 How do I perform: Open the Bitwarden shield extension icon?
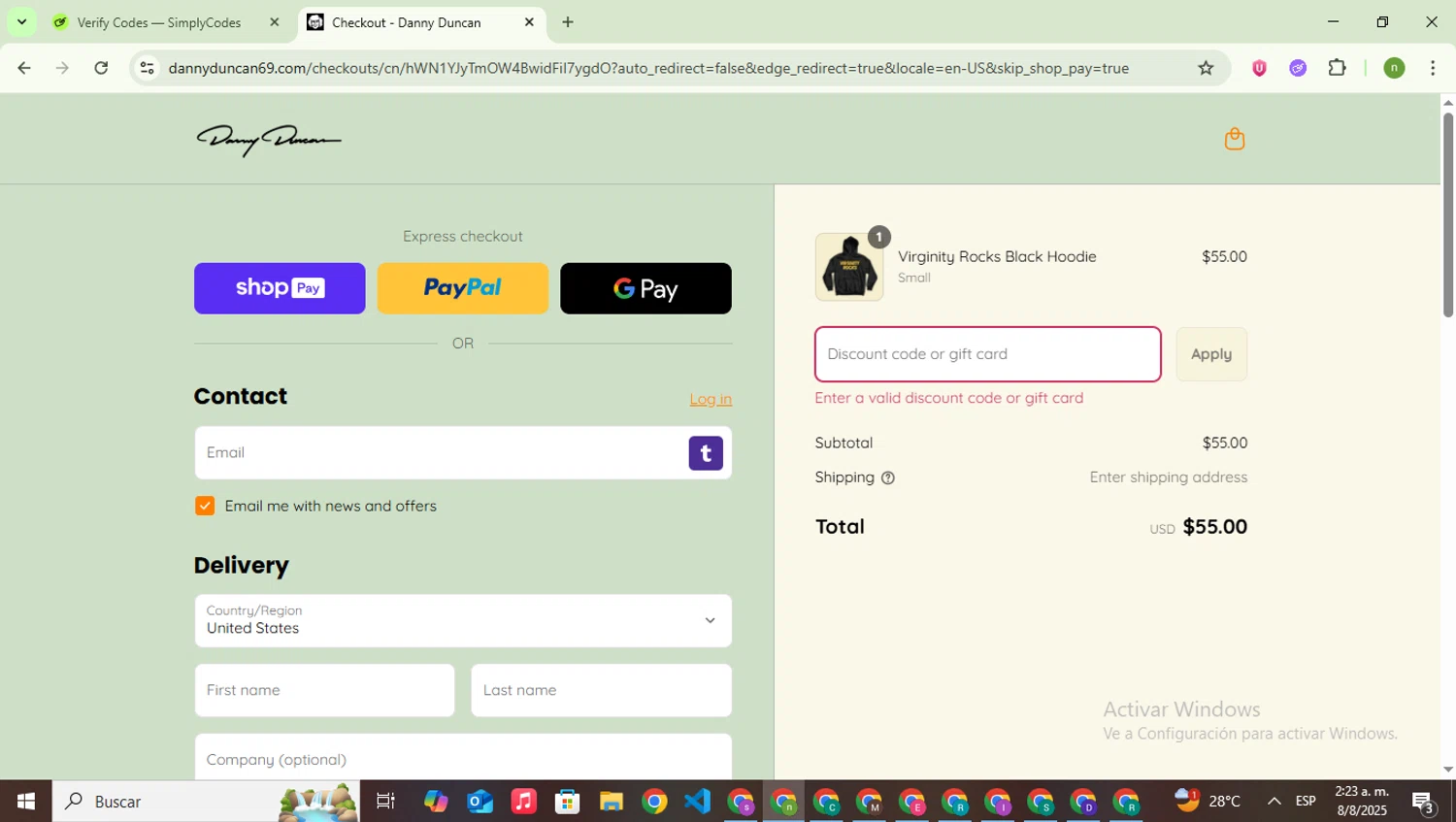(x=1259, y=68)
